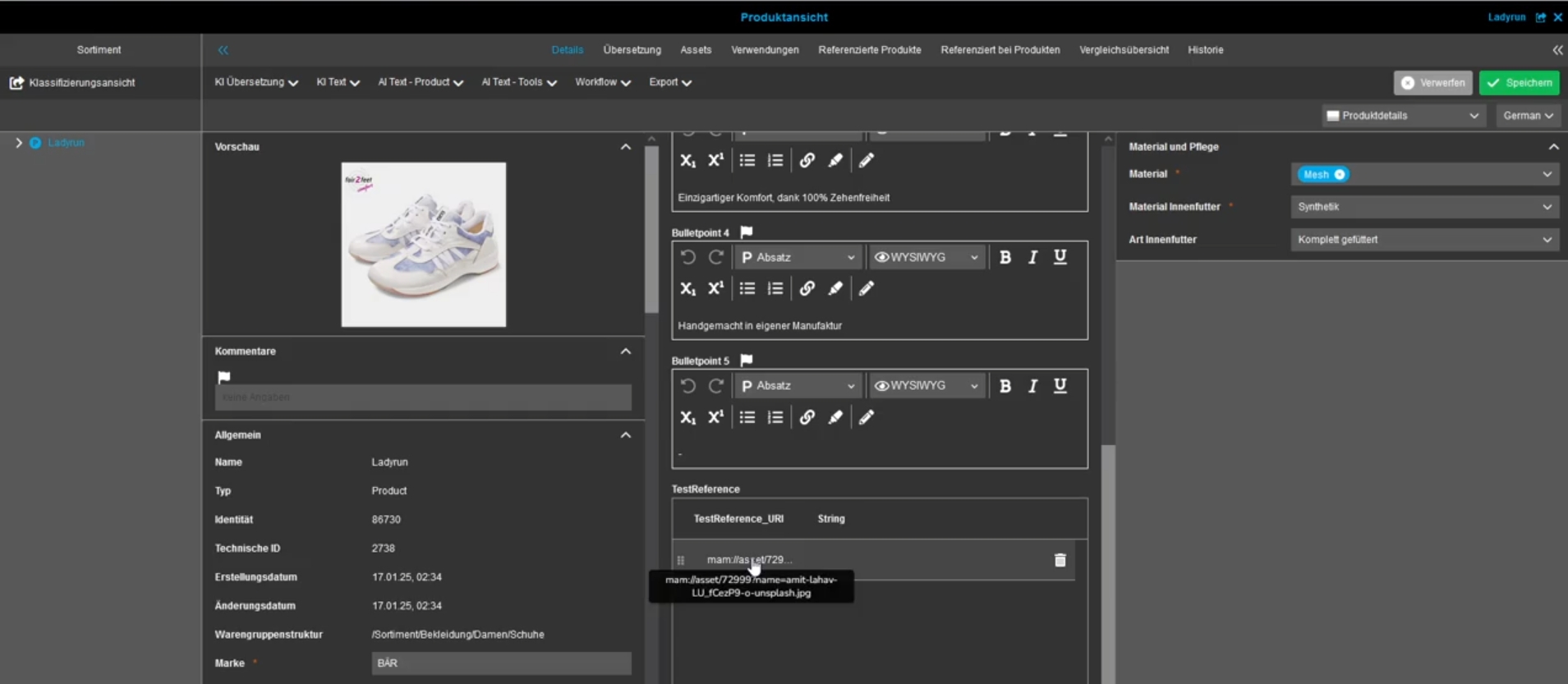Click Italic in Bulletpoint 5 editor
Image resolution: width=1568 pixels, height=684 pixels.
tap(1032, 386)
